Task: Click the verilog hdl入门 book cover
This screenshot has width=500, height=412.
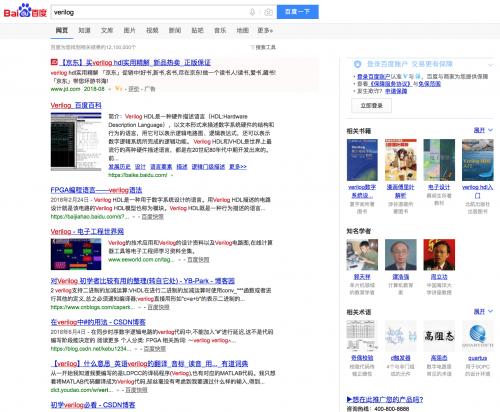Action: (x=478, y=160)
